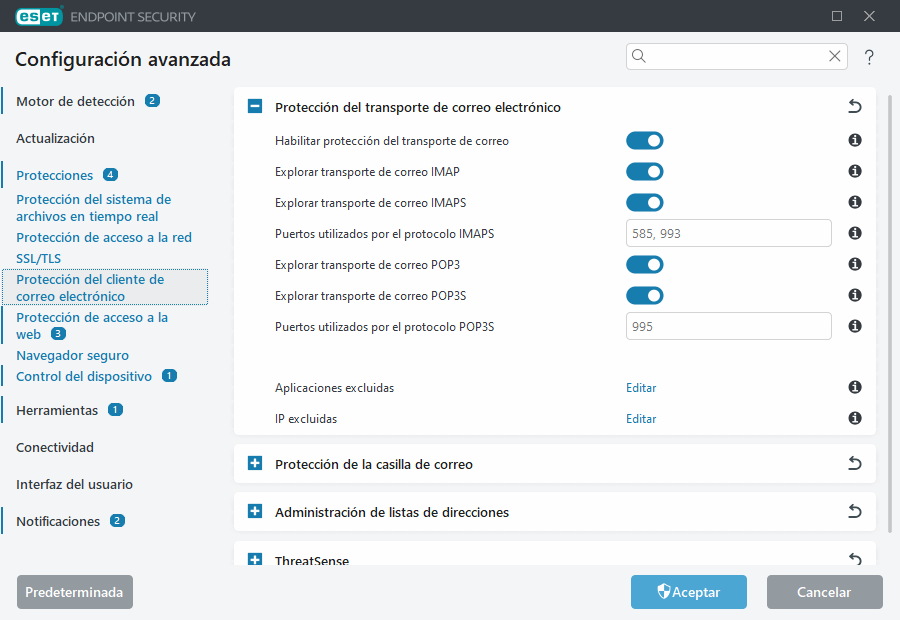Click the POP3S ports input field
The width and height of the screenshot is (900, 620).
[728, 326]
